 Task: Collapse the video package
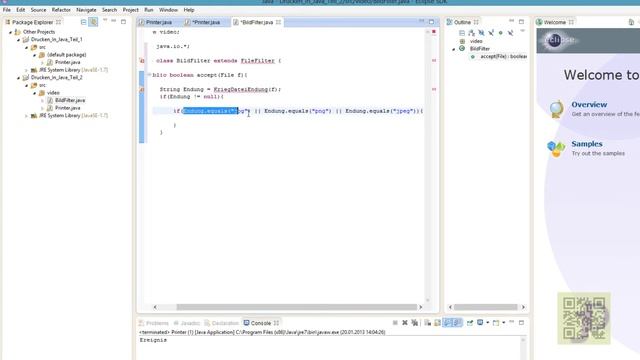[x=34, y=93]
